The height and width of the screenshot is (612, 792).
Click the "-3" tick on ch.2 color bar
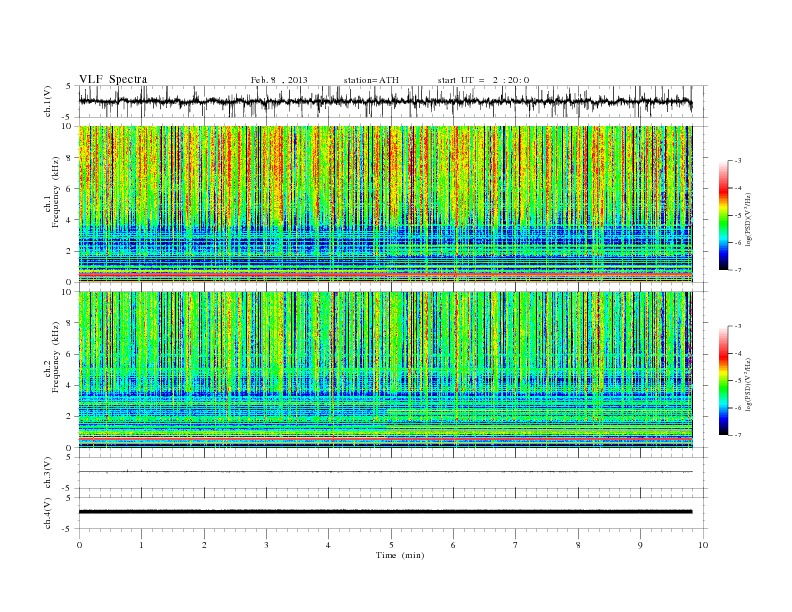coord(738,326)
